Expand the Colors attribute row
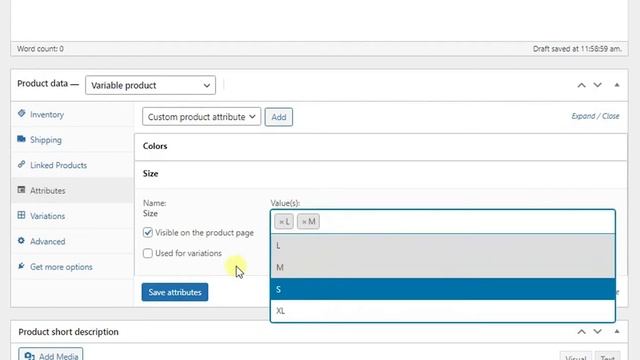 [x=380, y=146]
